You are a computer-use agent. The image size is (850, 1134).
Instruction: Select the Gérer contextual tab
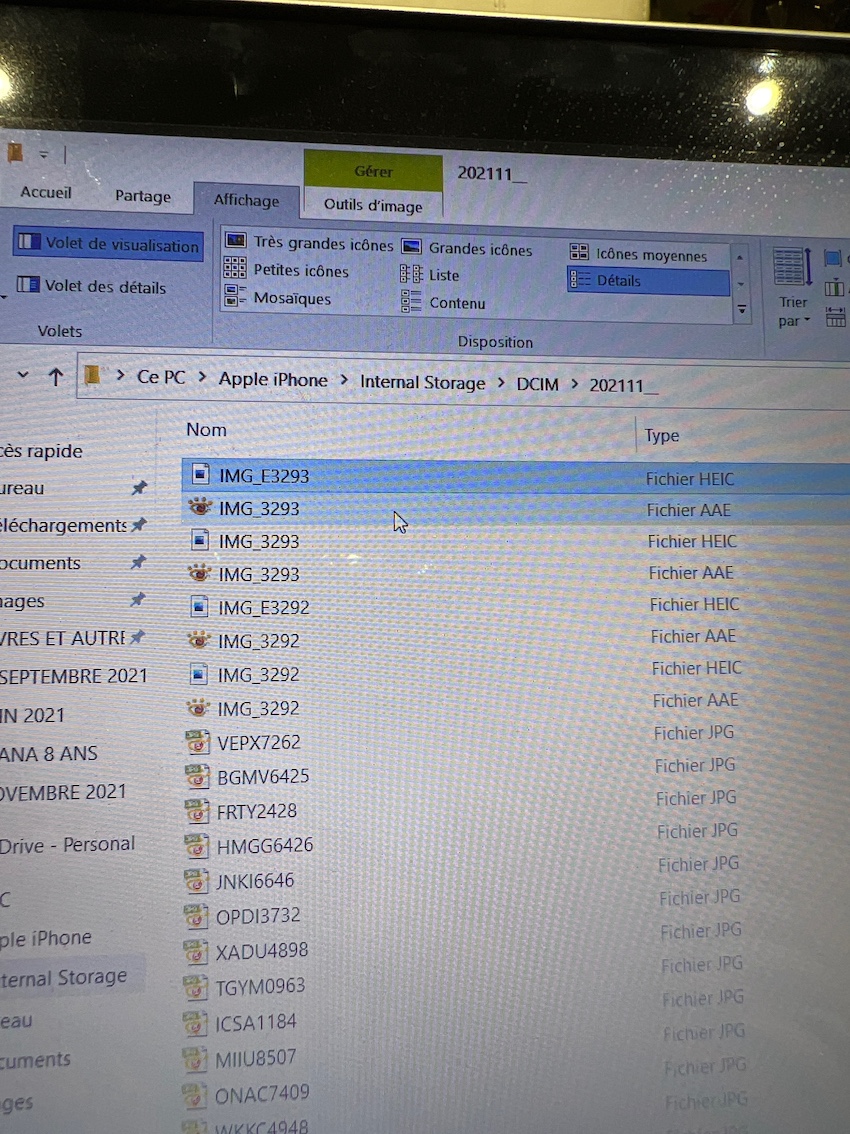[x=373, y=171]
